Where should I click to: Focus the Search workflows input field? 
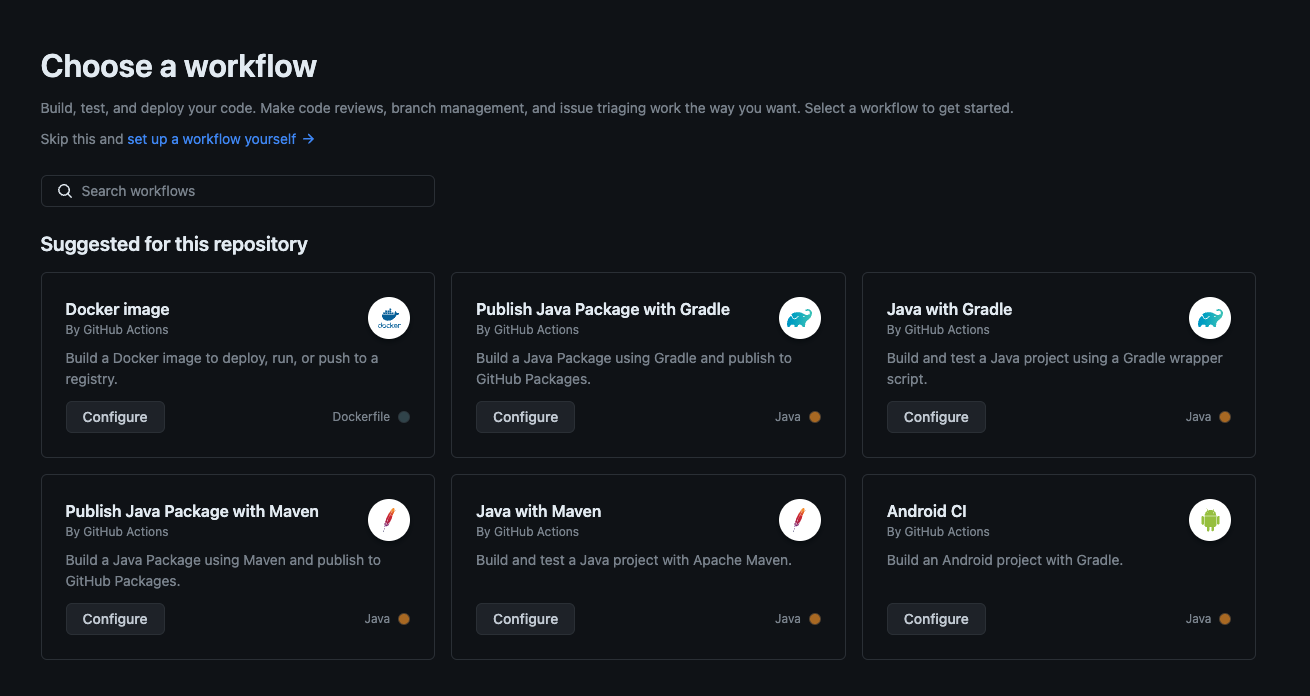click(x=250, y=191)
